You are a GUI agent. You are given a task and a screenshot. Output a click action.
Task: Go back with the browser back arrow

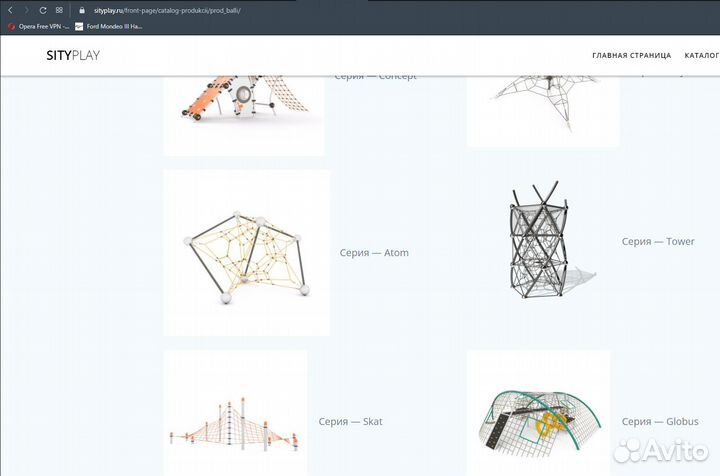point(11,10)
